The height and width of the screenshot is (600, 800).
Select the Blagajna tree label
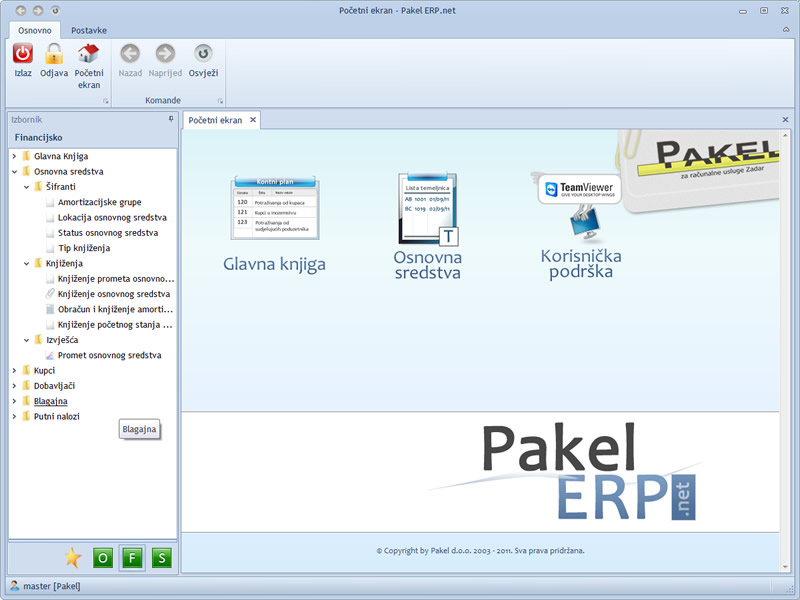click(51, 401)
